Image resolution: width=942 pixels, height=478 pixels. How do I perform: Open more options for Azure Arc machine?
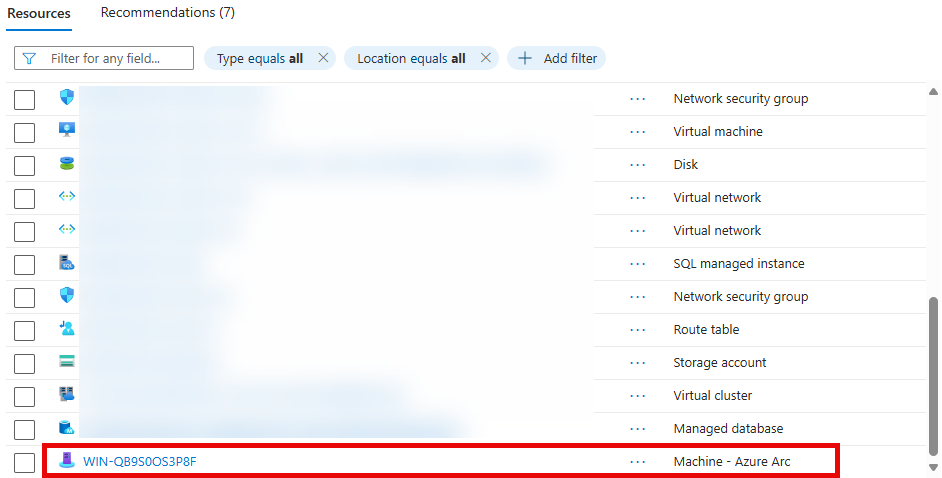(x=638, y=461)
